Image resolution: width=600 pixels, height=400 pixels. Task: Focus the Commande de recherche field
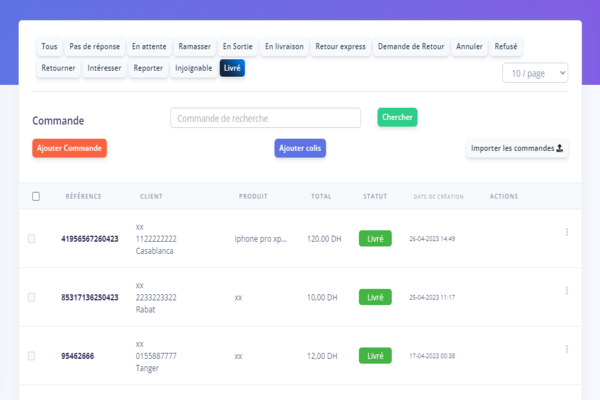click(265, 118)
